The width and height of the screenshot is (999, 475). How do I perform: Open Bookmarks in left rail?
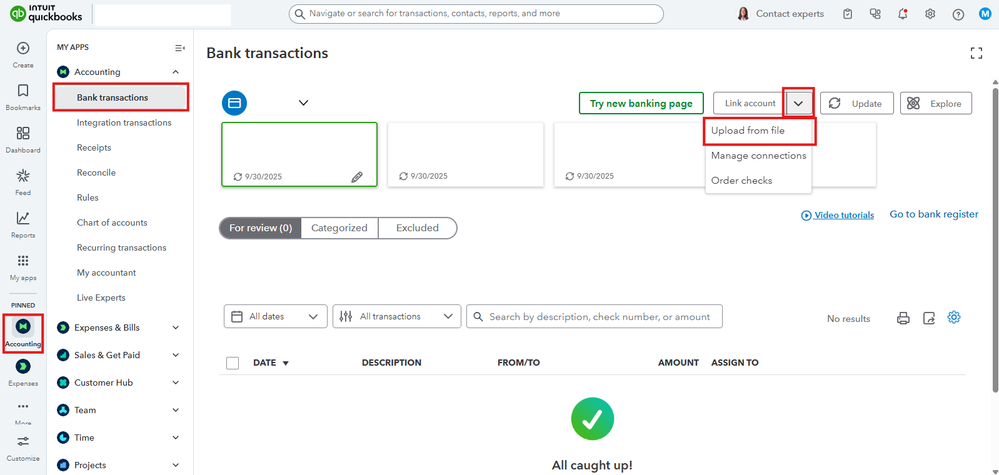(23, 96)
